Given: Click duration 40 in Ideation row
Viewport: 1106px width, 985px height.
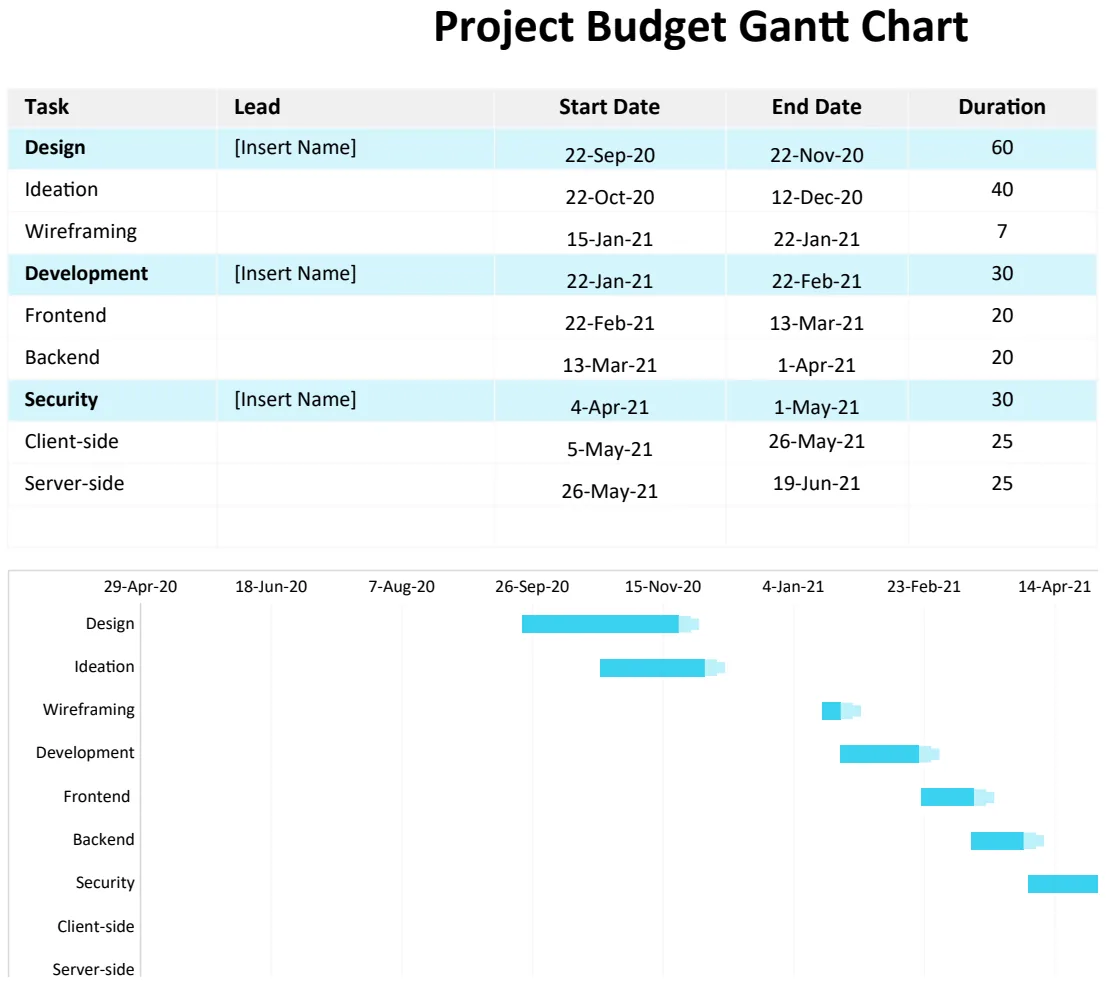Looking at the screenshot, I should 1002,189.
